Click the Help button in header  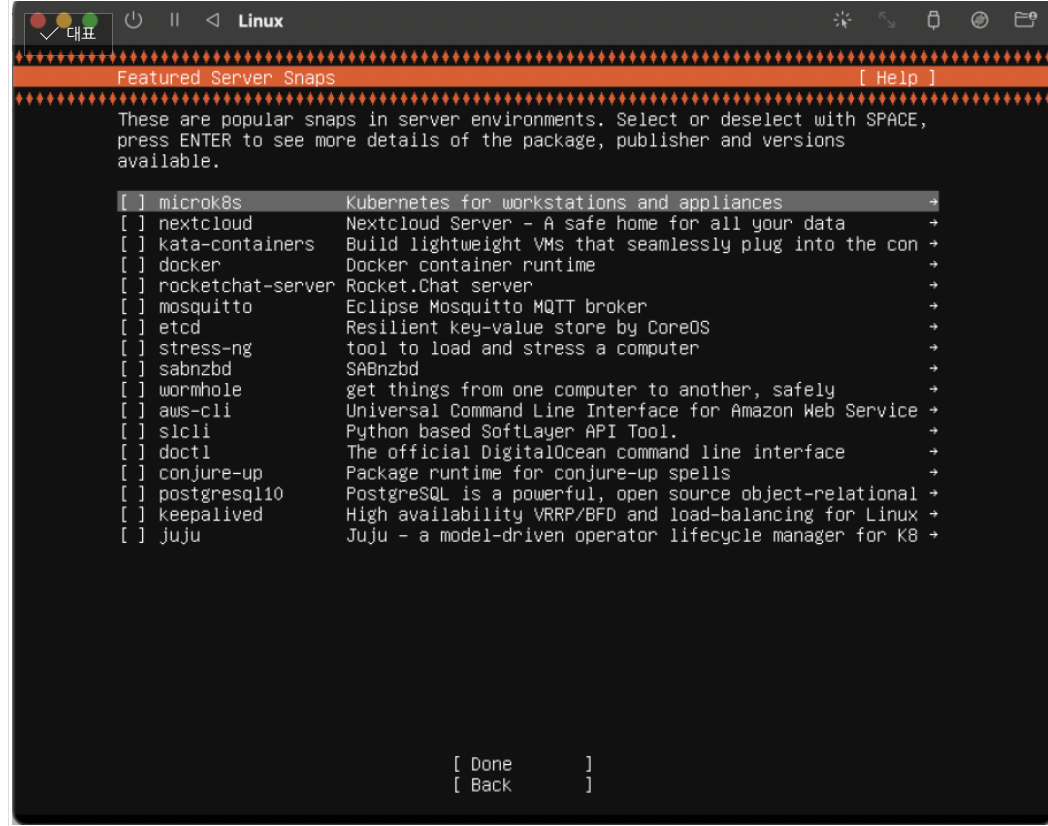pos(897,78)
